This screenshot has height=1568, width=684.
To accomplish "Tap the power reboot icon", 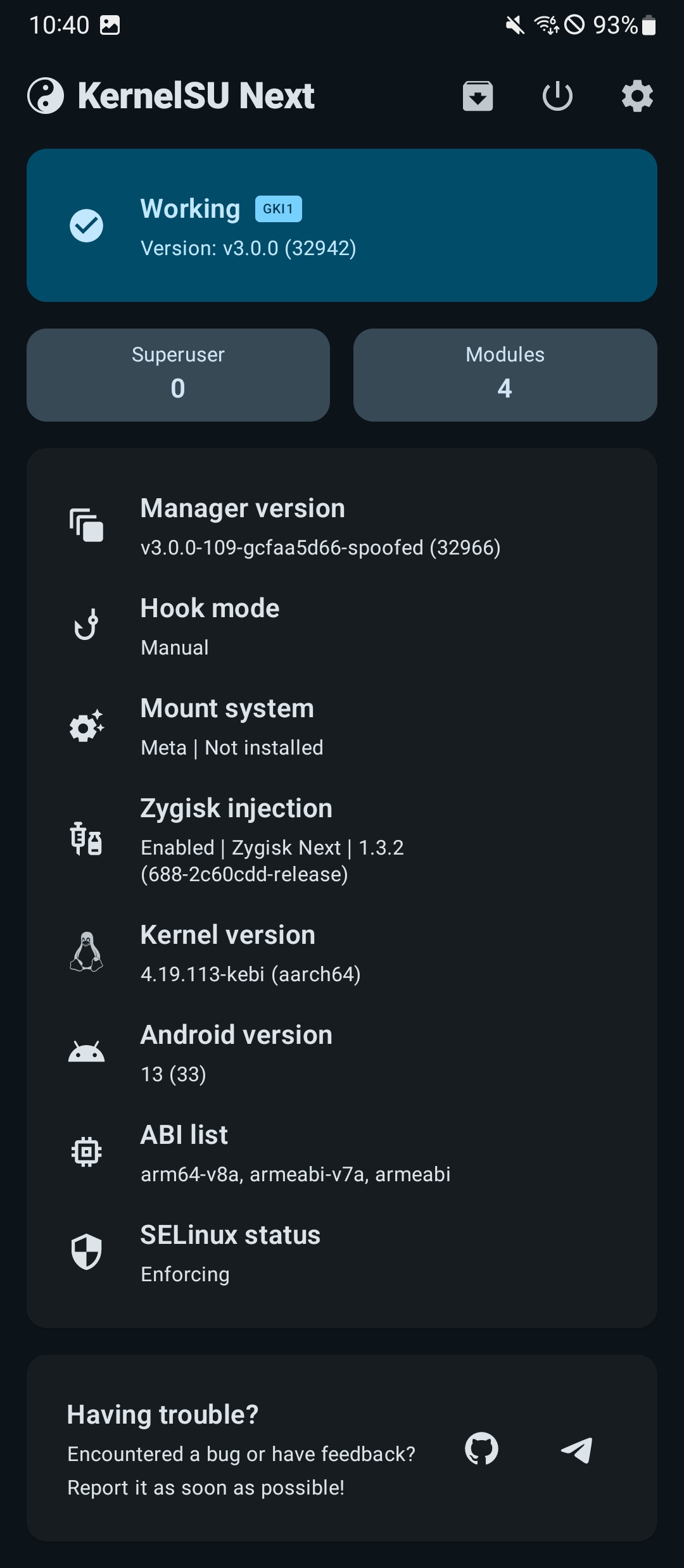I will (x=557, y=96).
